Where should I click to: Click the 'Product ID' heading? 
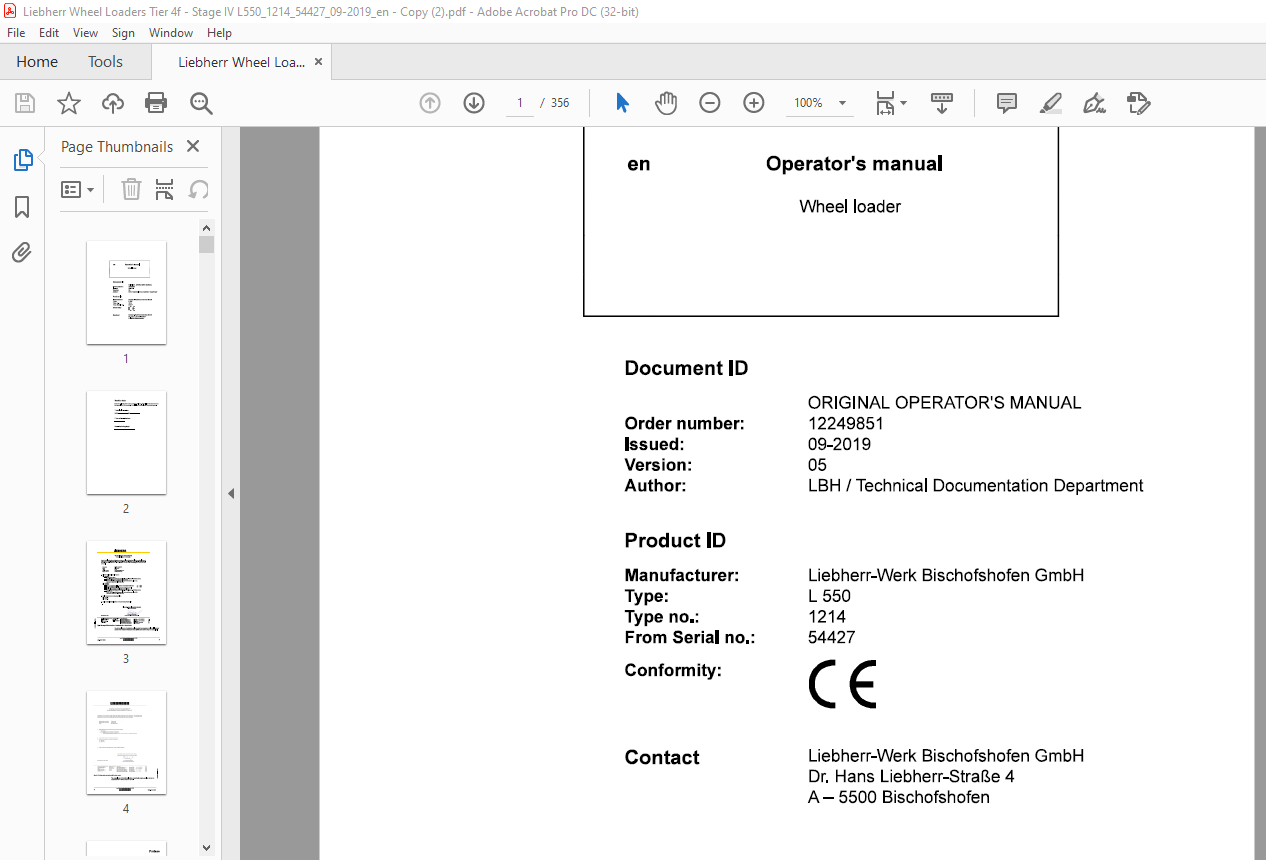(675, 541)
